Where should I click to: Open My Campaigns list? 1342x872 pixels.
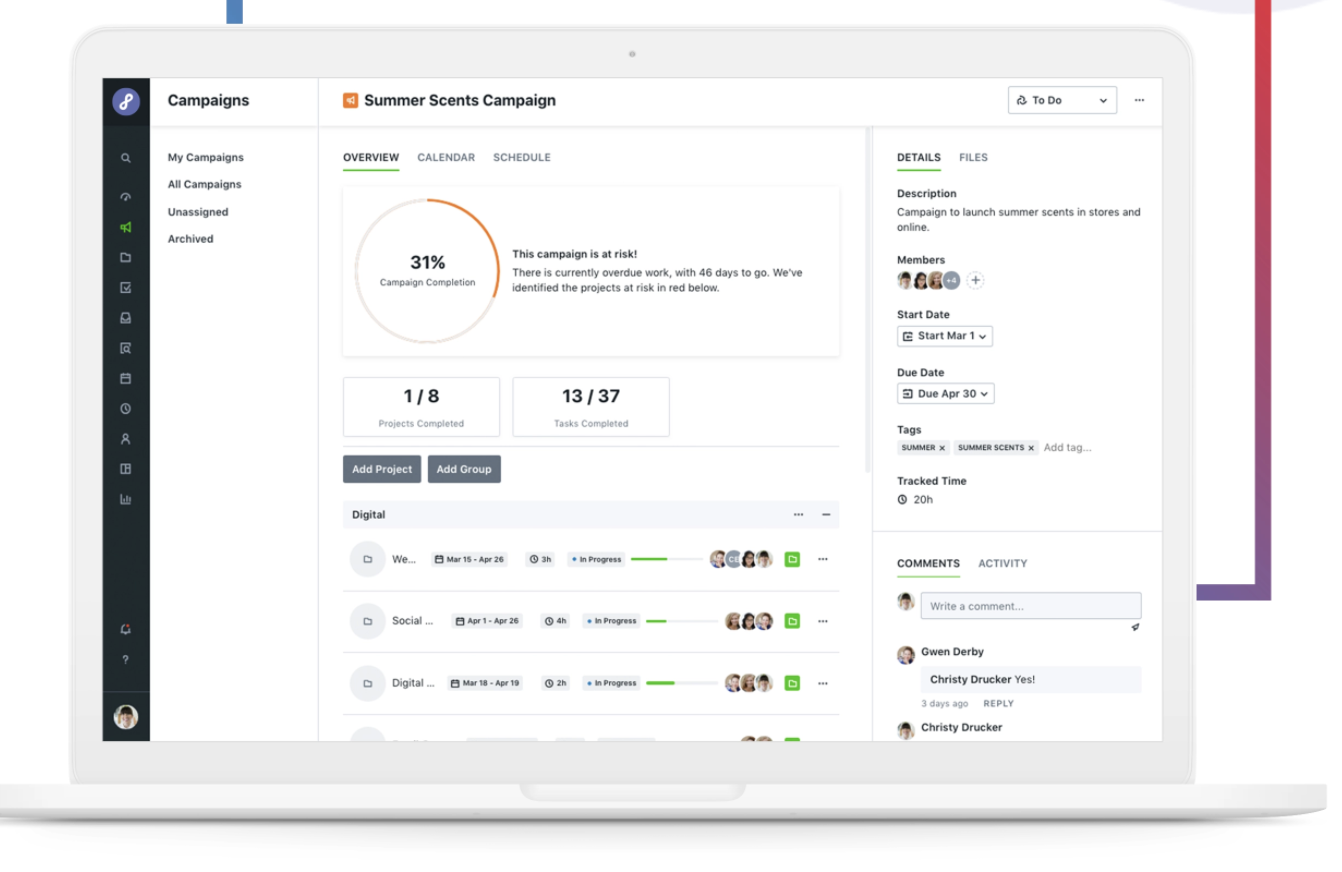(x=206, y=157)
